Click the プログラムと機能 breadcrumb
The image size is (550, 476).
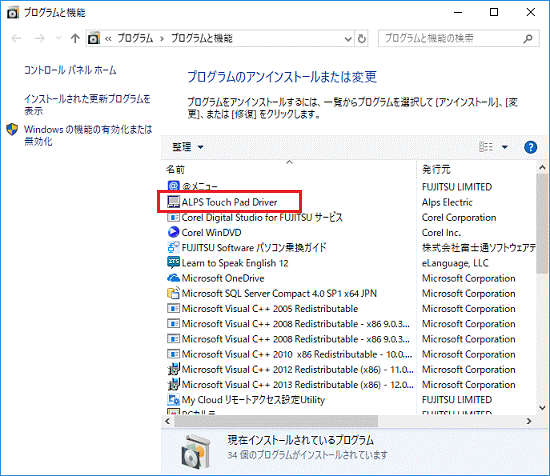[202, 38]
